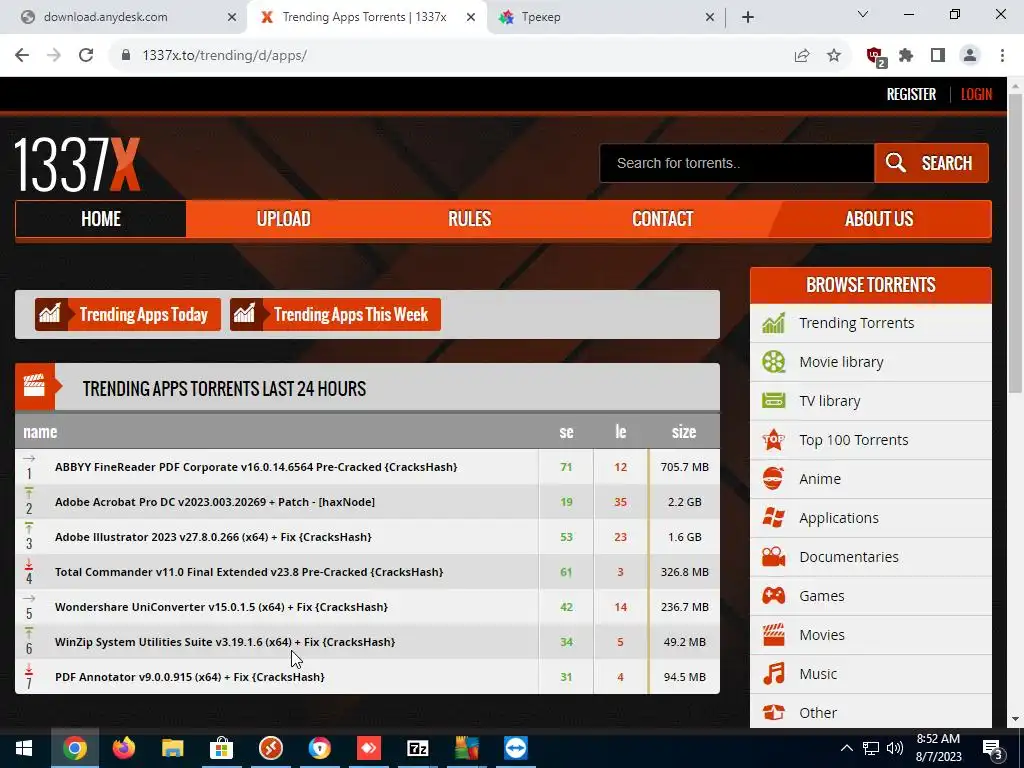Open Firefox from the taskbar

(123, 748)
